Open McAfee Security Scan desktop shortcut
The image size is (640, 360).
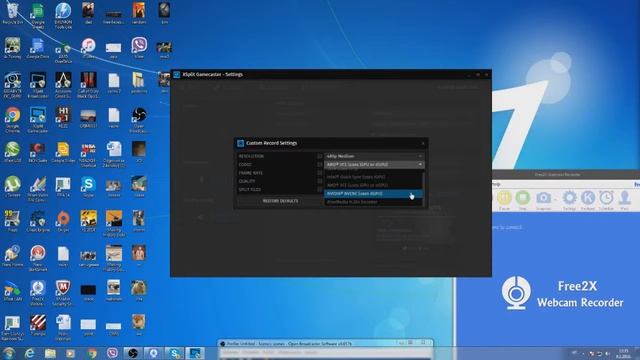63,293
